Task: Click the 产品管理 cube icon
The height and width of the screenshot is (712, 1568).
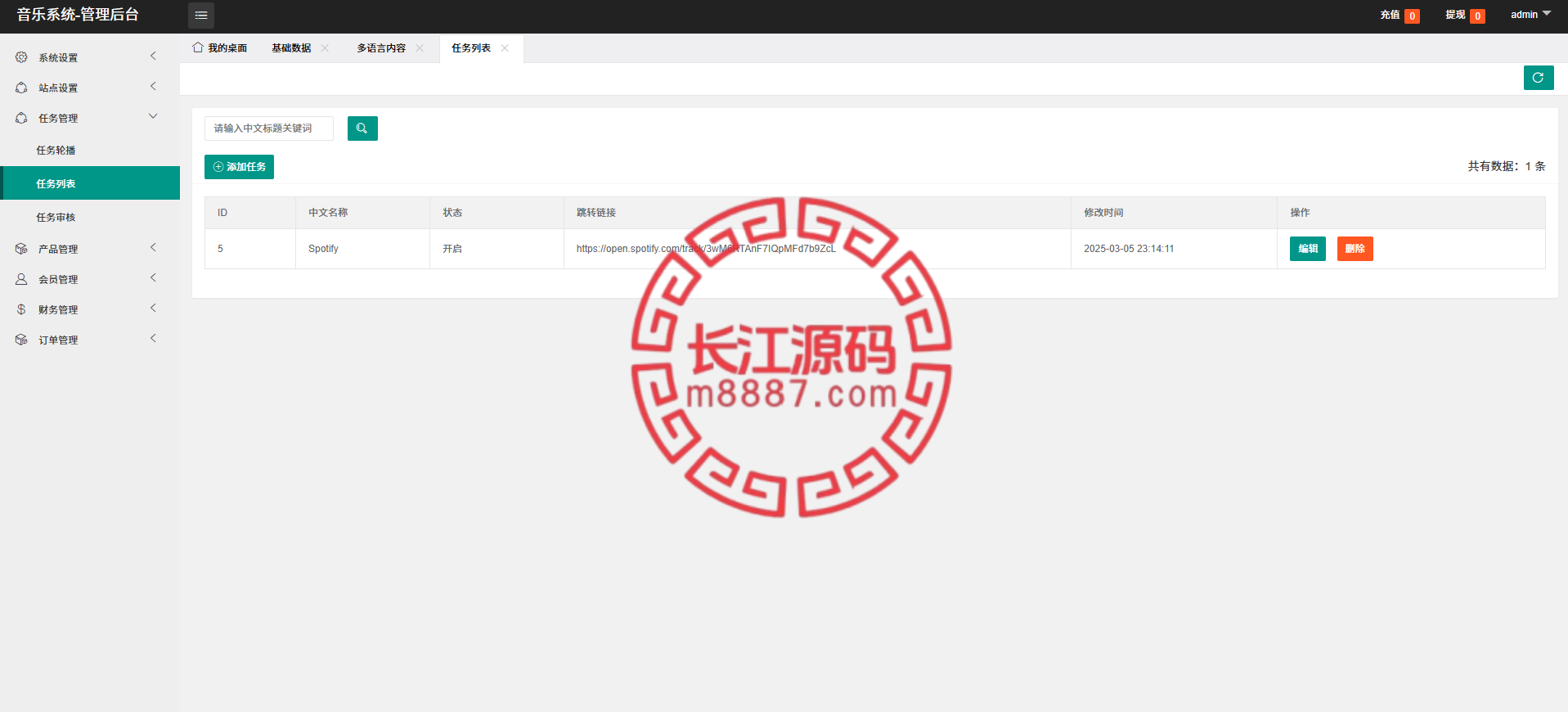Action: tap(21, 249)
